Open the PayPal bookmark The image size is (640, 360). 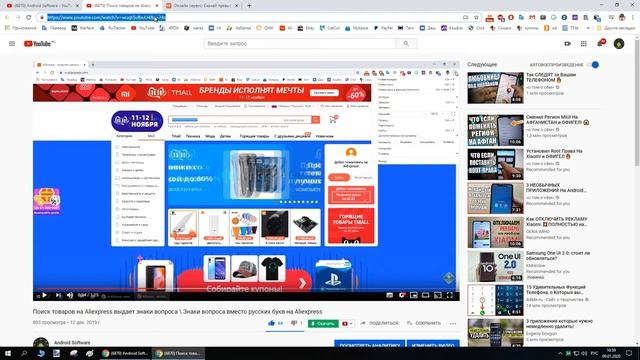pyautogui.click(x=384, y=28)
